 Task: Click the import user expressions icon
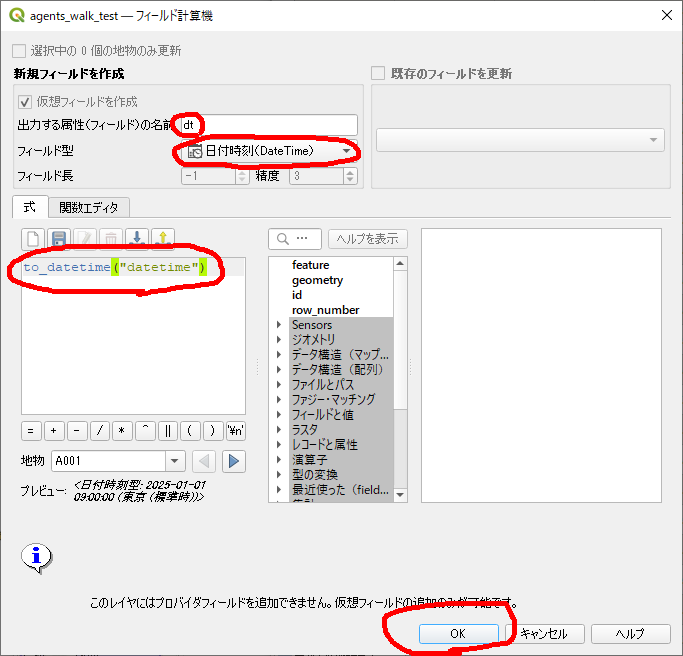[137, 239]
